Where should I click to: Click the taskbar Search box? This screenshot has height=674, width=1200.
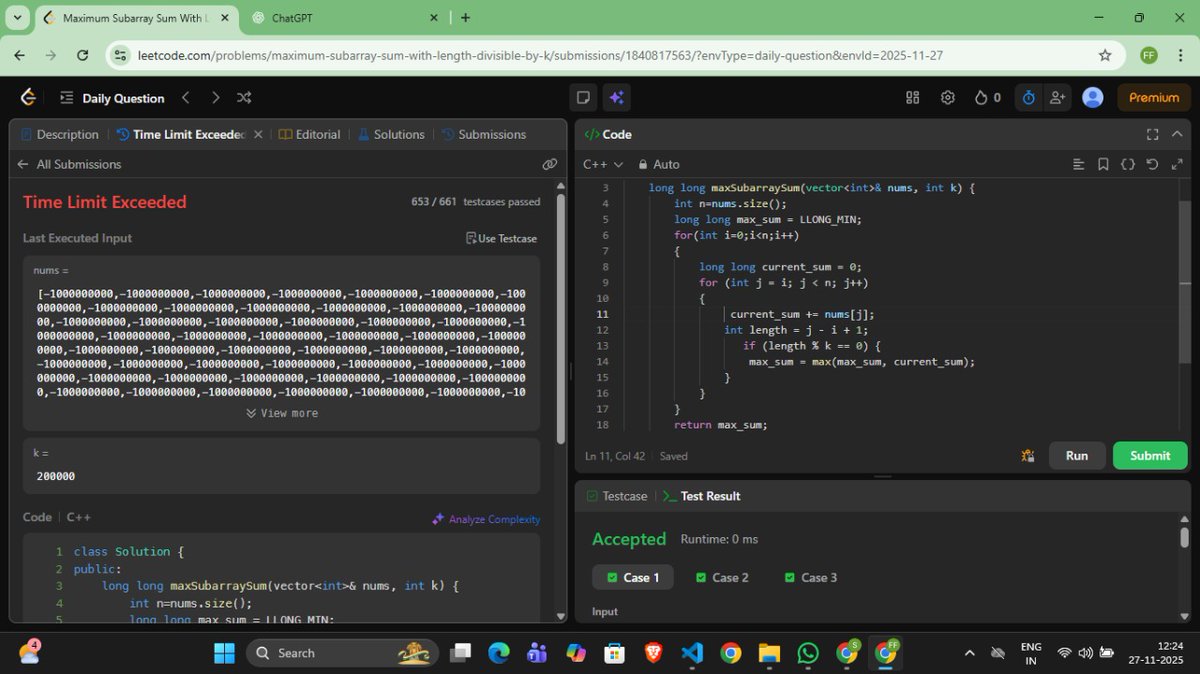pos(343,653)
